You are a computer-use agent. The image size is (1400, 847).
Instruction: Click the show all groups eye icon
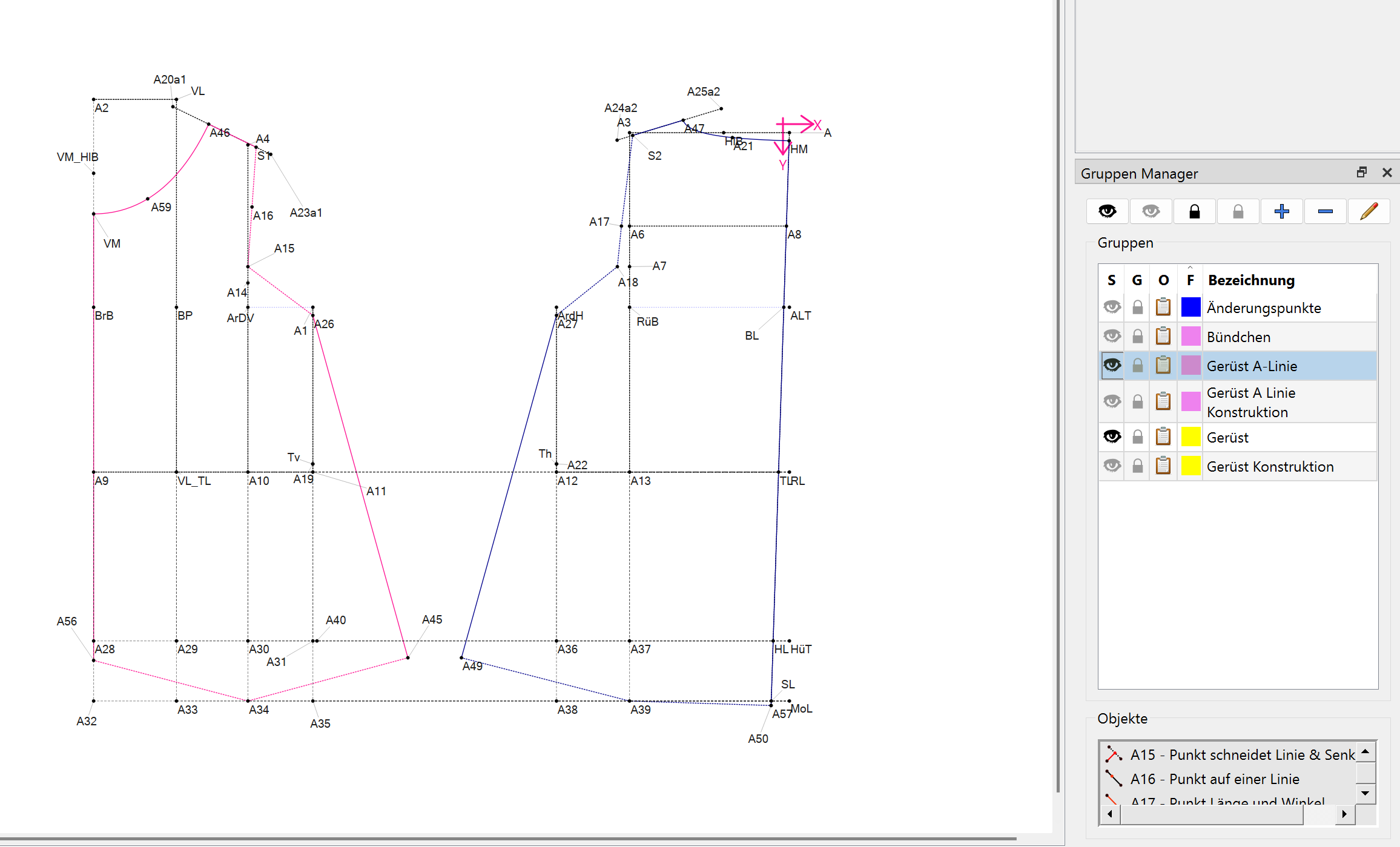pos(1107,211)
